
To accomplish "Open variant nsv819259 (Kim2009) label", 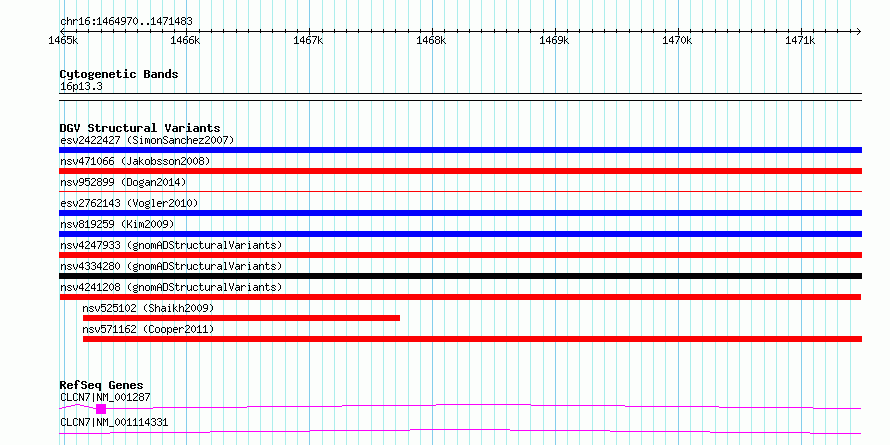I will pos(117,224).
